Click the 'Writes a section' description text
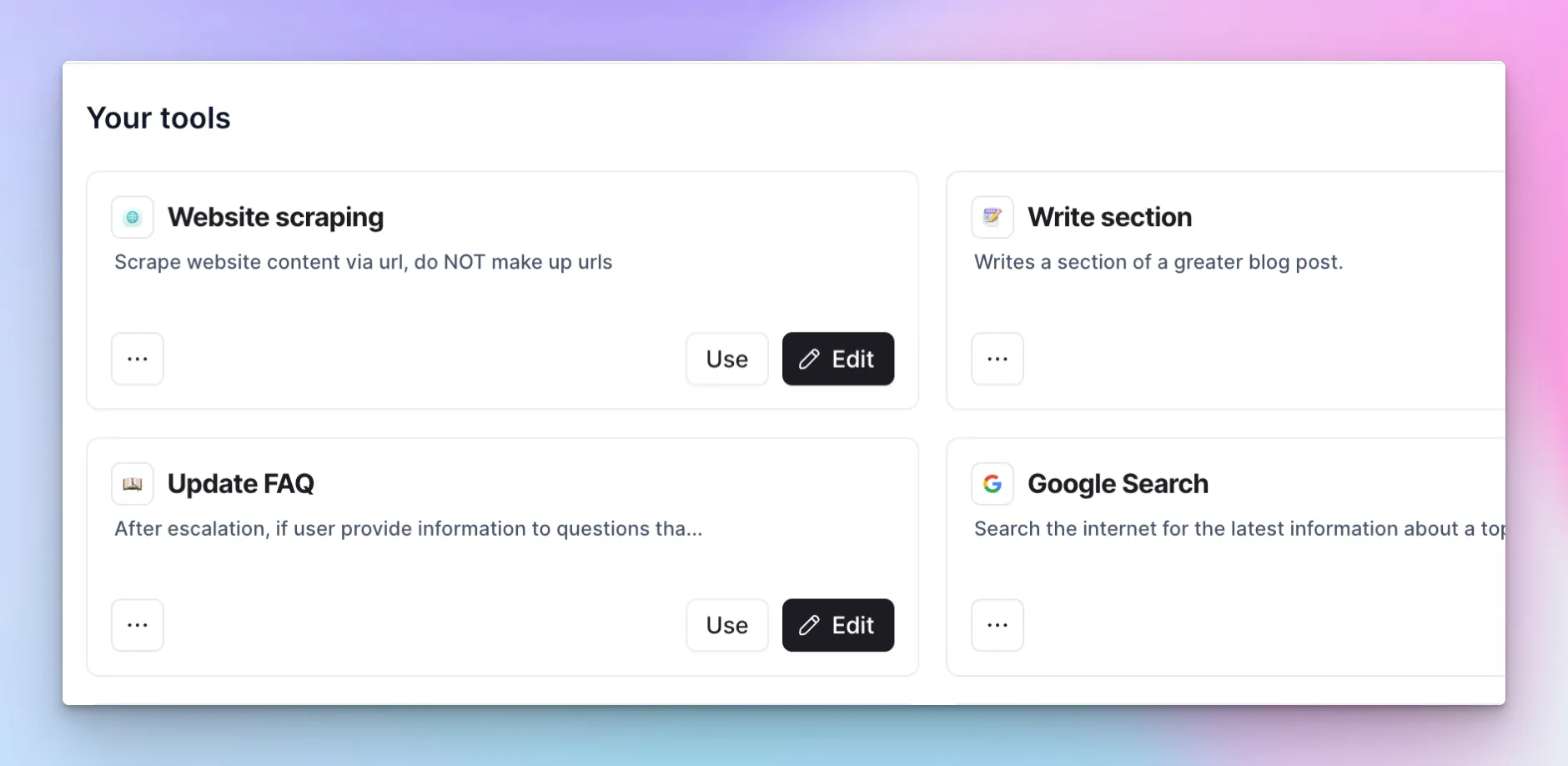The width and height of the screenshot is (1568, 766). coord(1158,262)
